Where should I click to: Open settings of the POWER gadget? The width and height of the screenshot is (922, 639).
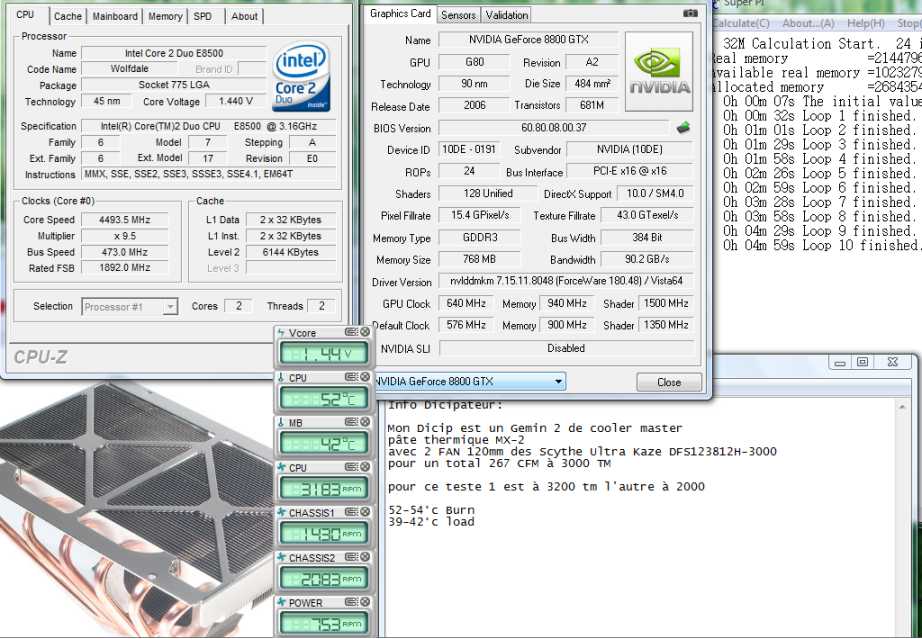tap(351, 602)
